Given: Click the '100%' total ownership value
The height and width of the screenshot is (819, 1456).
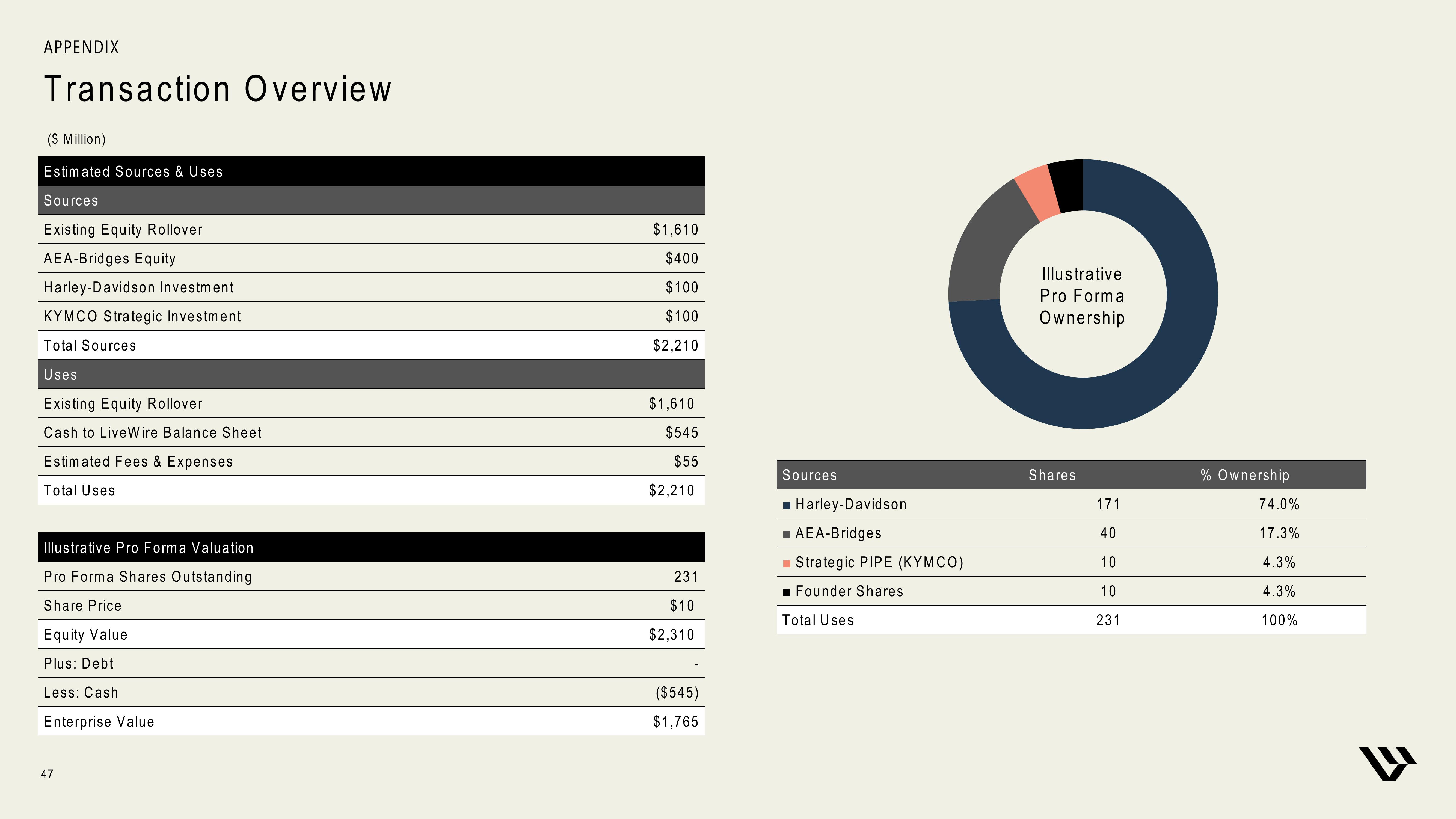Looking at the screenshot, I should [x=1279, y=620].
